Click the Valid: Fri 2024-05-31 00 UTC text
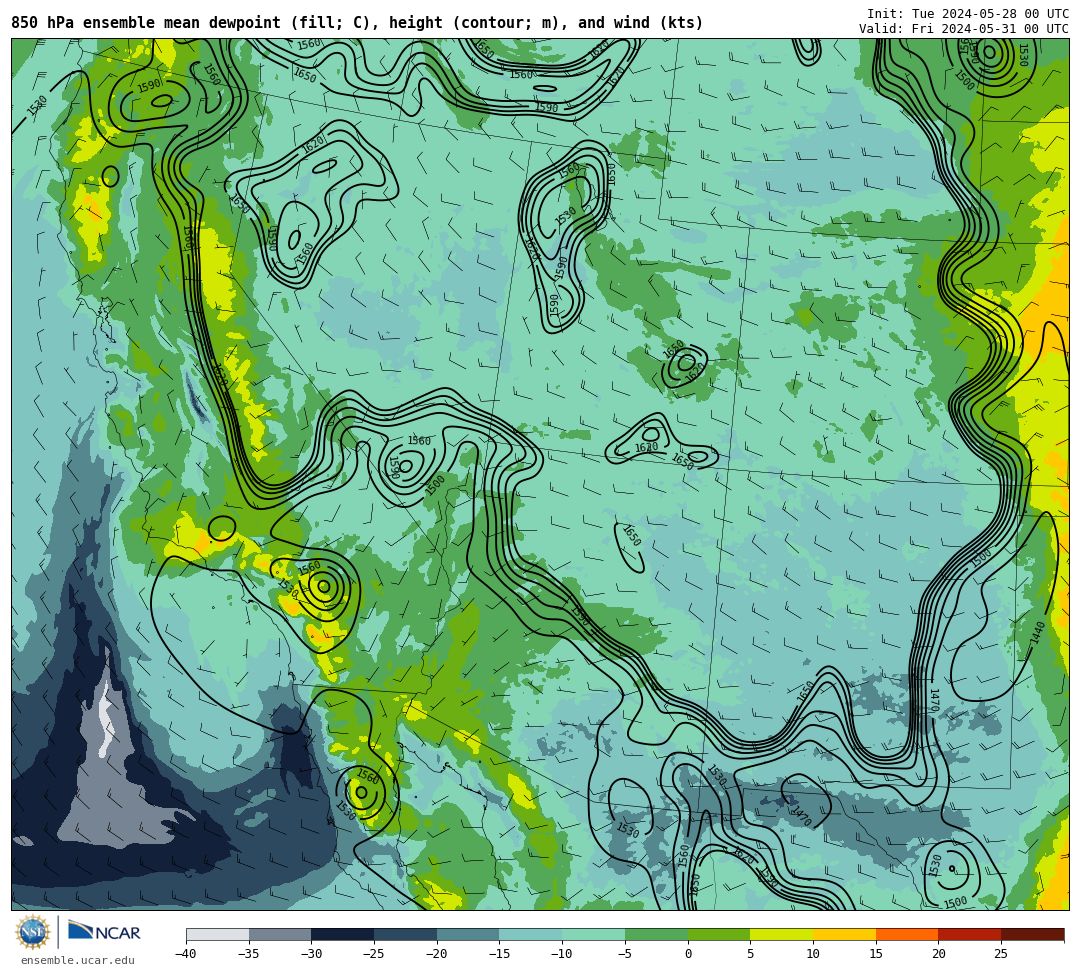The image size is (1080, 973). (964, 29)
